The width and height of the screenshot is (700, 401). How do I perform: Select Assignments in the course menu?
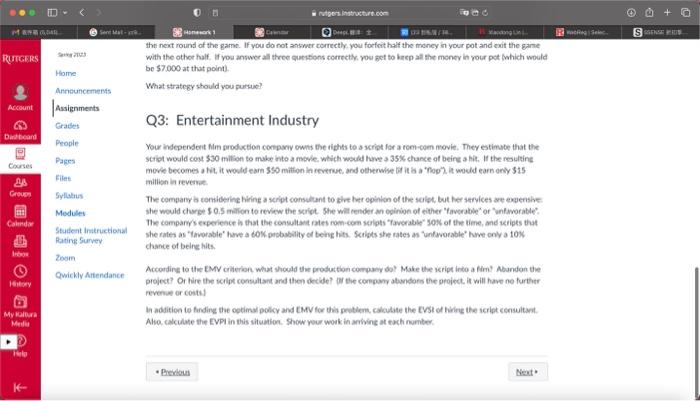coord(77,108)
